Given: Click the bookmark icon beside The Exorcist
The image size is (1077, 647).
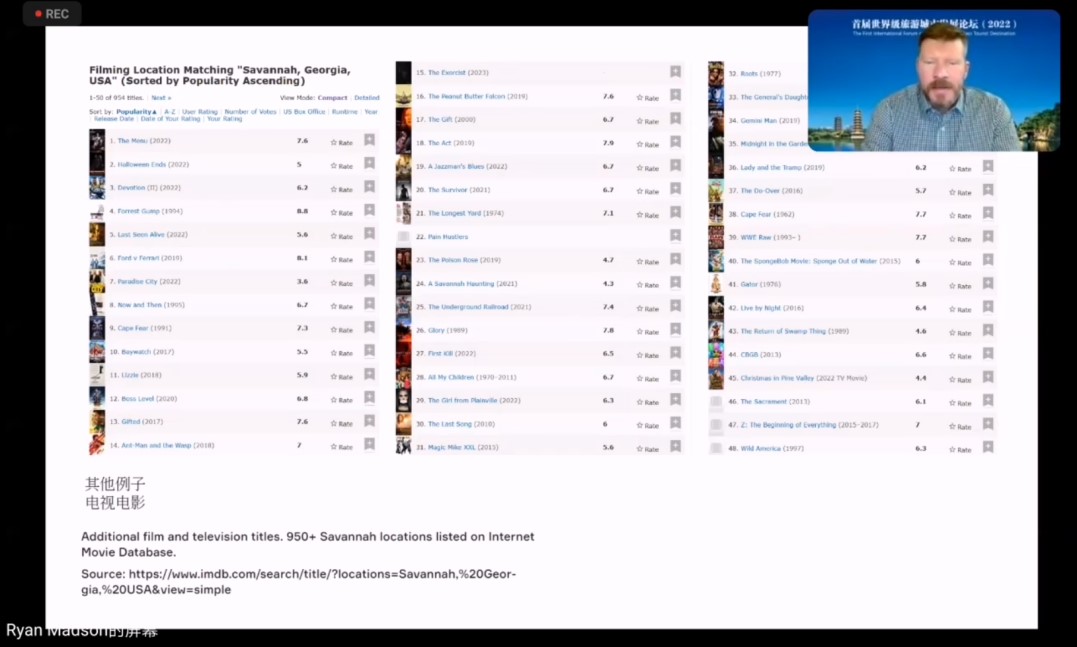Looking at the screenshot, I should pos(675,72).
